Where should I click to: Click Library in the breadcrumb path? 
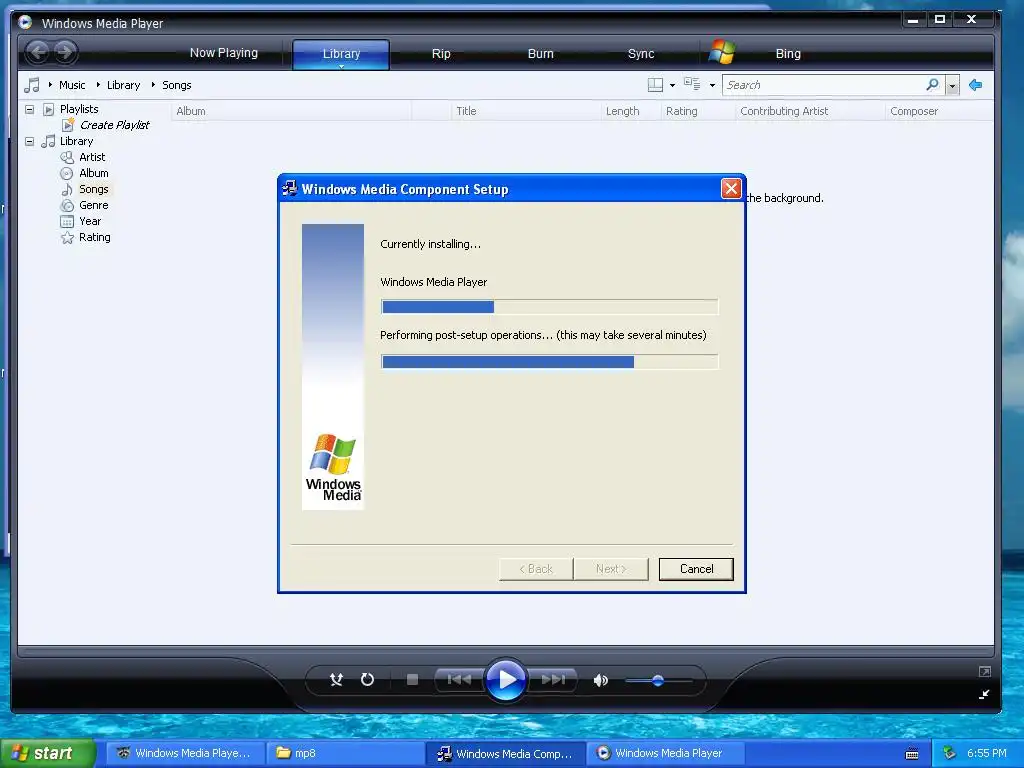tap(123, 85)
